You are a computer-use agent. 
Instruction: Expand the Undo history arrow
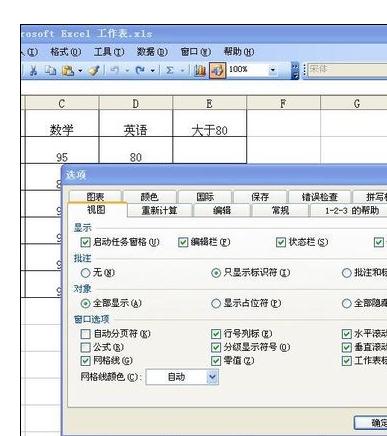click(127, 71)
